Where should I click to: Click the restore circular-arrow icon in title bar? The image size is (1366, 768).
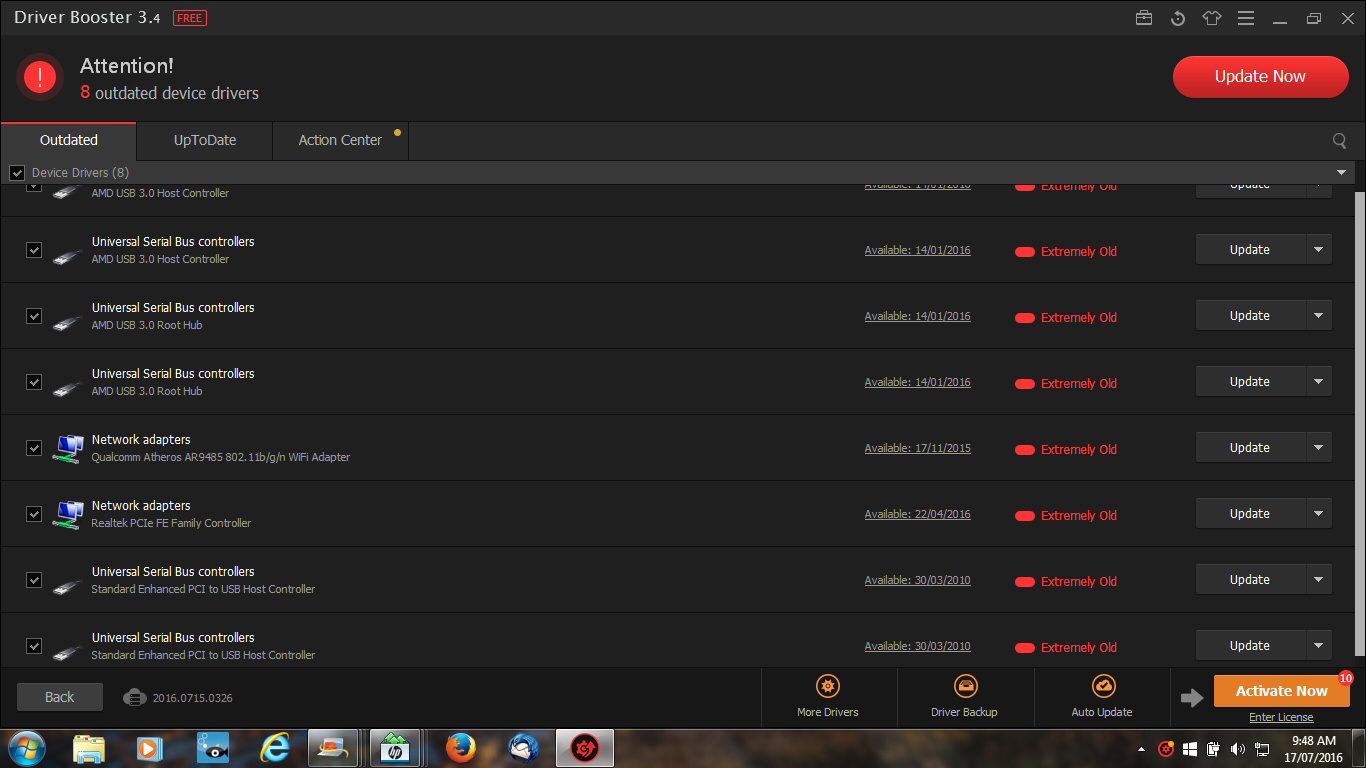click(x=1178, y=18)
